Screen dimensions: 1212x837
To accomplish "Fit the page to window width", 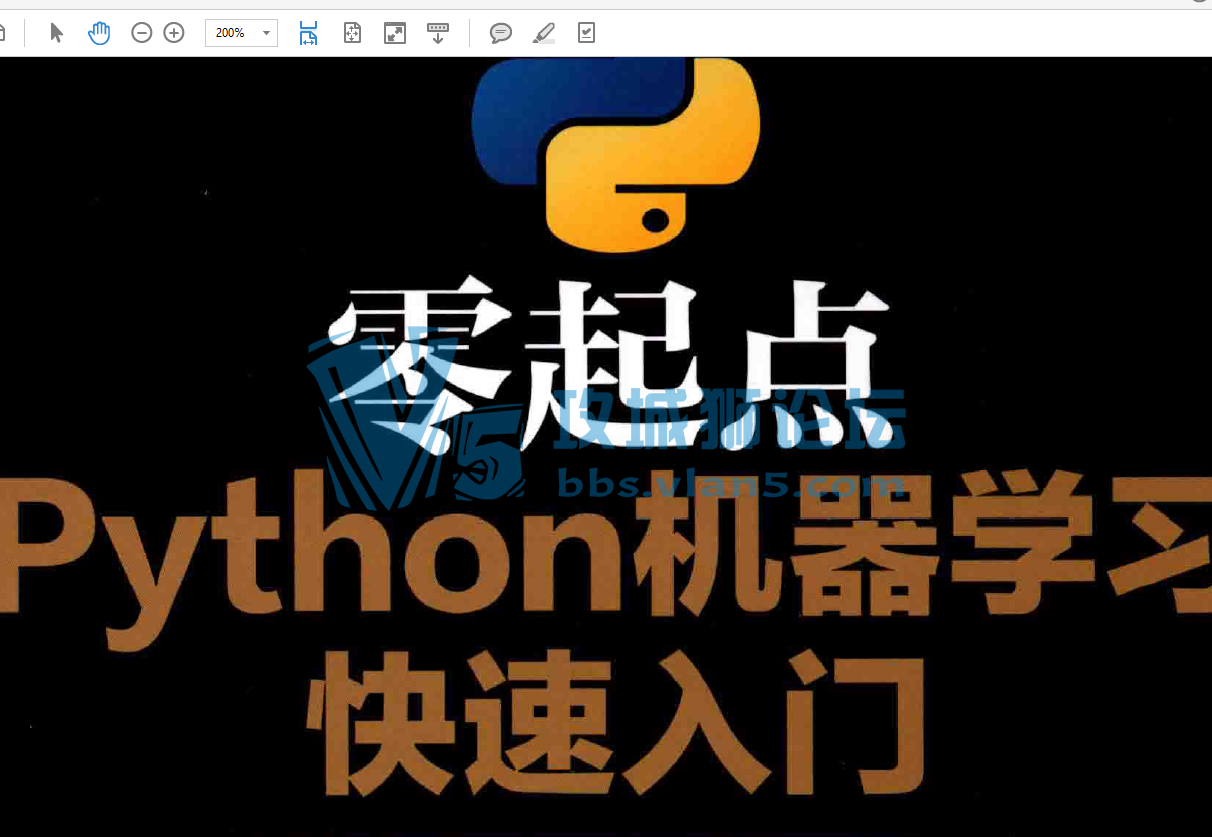I will click(x=308, y=32).
